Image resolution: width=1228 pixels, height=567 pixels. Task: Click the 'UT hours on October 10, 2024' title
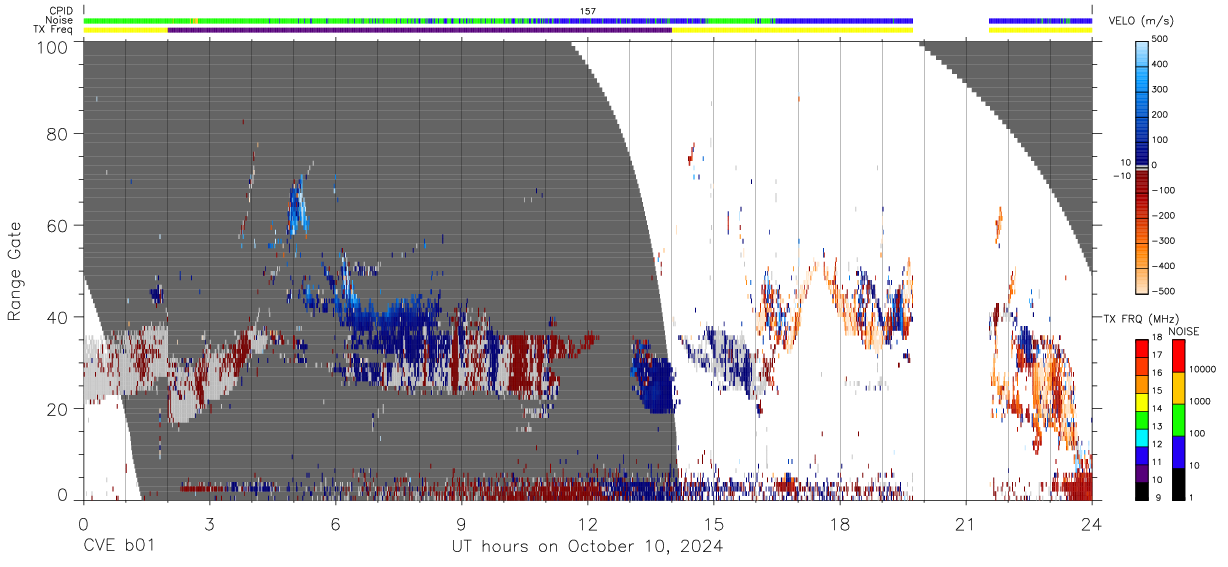(588, 547)
